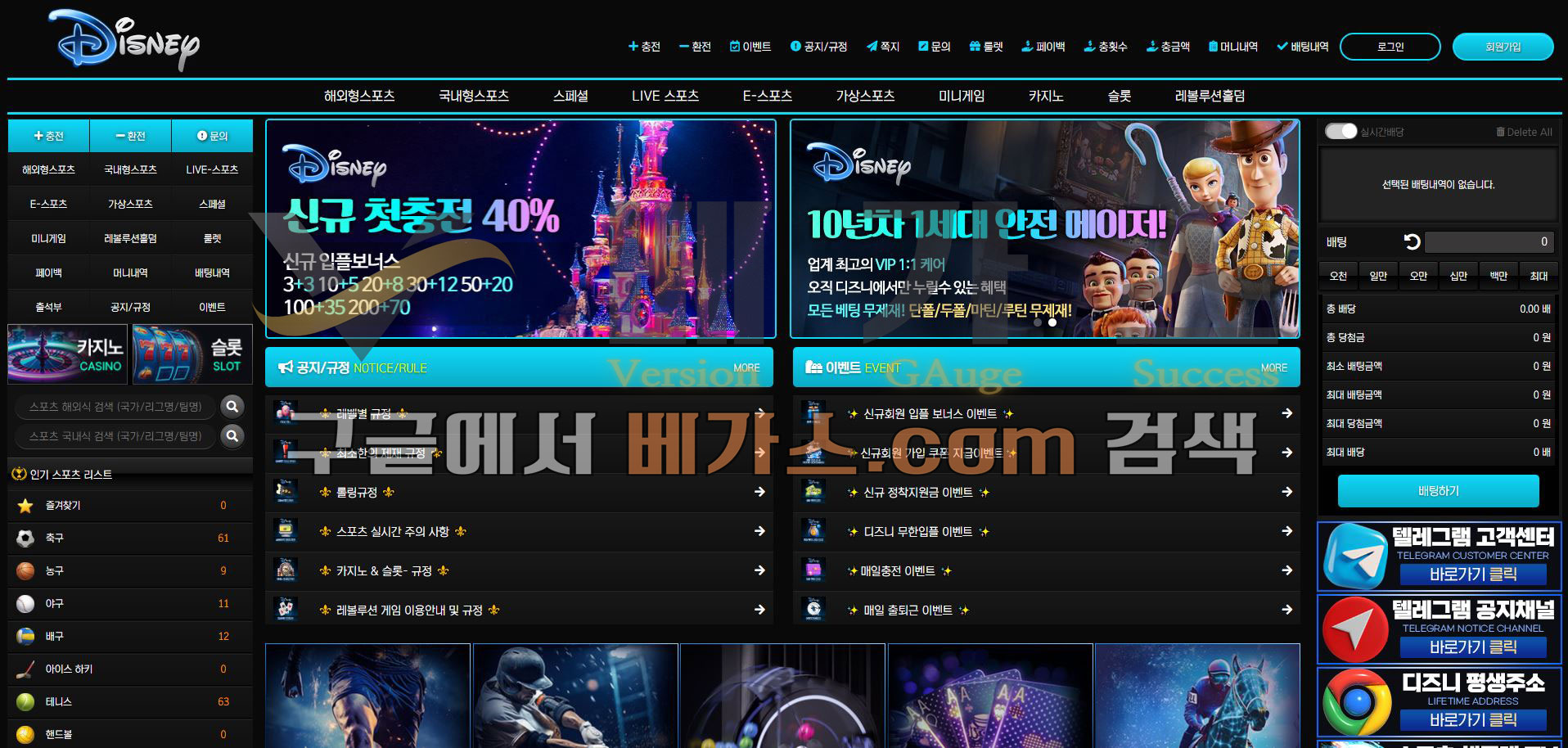The width and height of the screenshot is (1568, 748).
Task: Open 이벤트 in the top header menu
Action: [750, 47]
